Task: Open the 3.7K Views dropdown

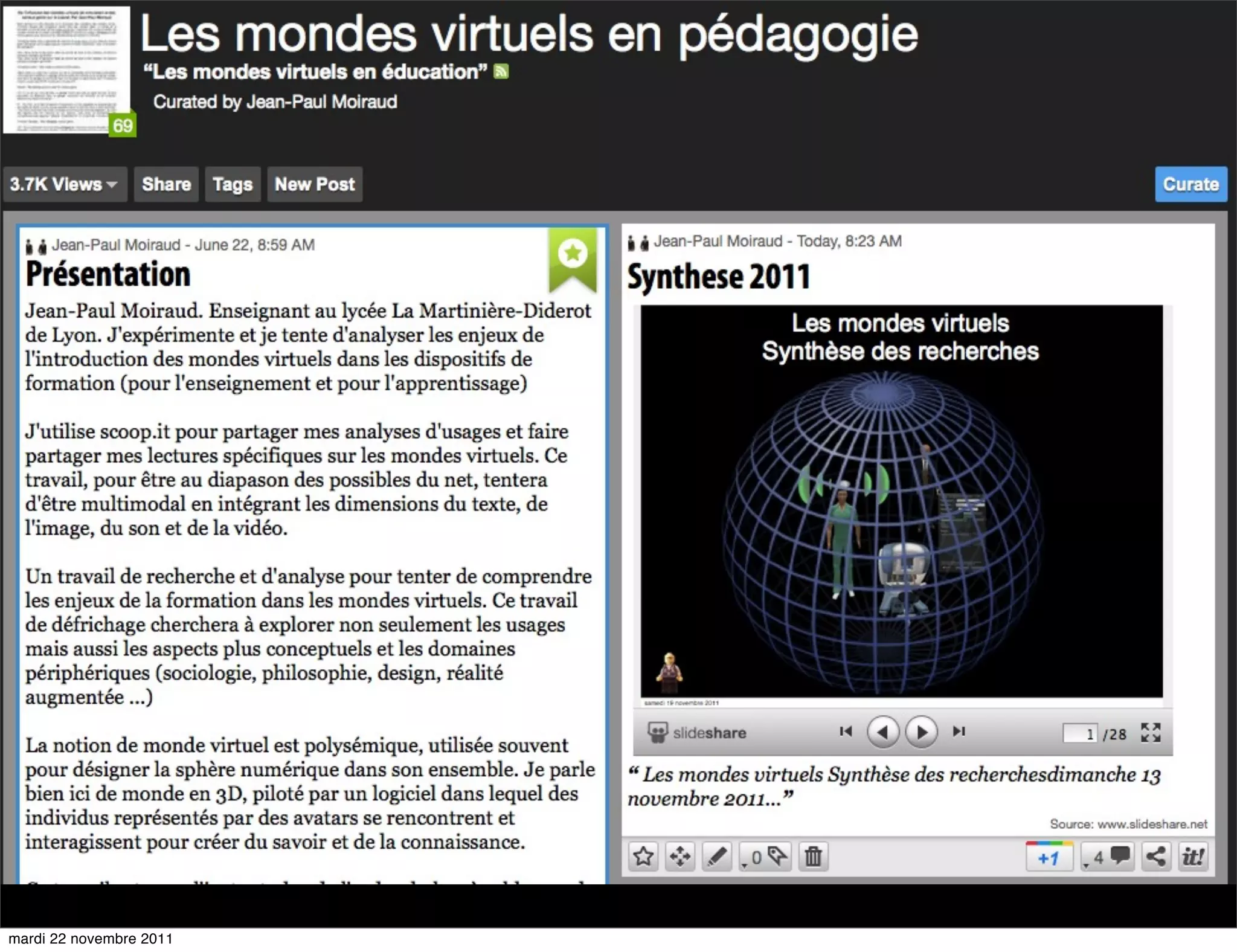Action: coord(65,184)
